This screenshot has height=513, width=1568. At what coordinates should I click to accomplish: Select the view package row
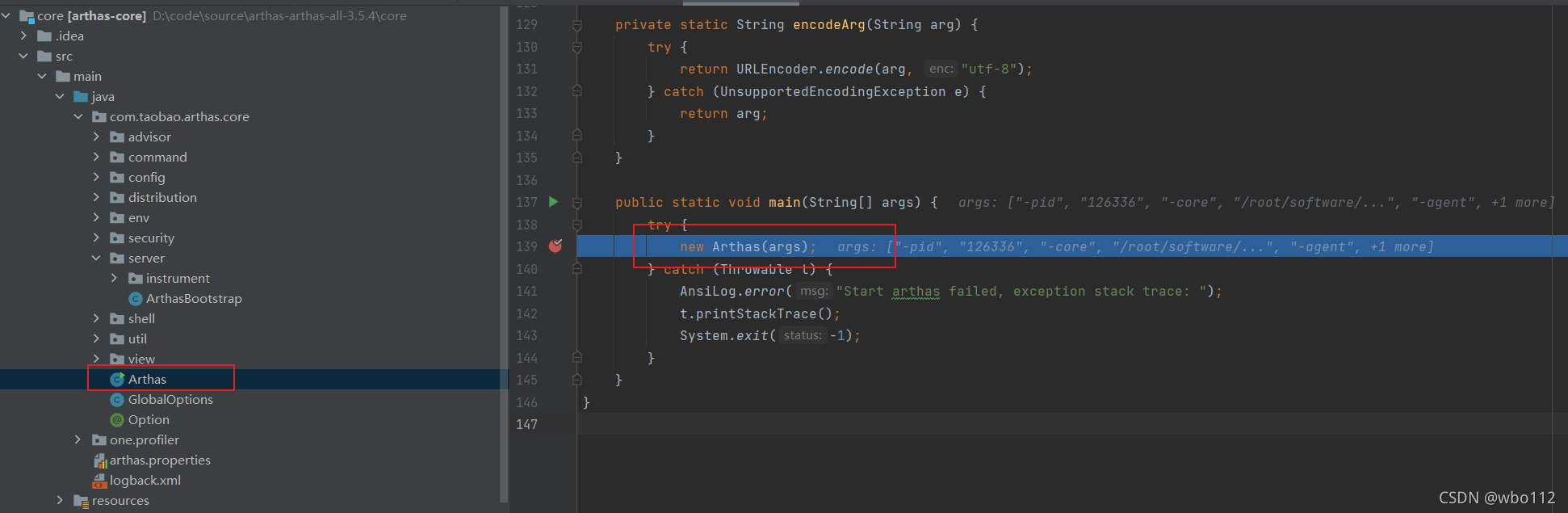point(250,360)
